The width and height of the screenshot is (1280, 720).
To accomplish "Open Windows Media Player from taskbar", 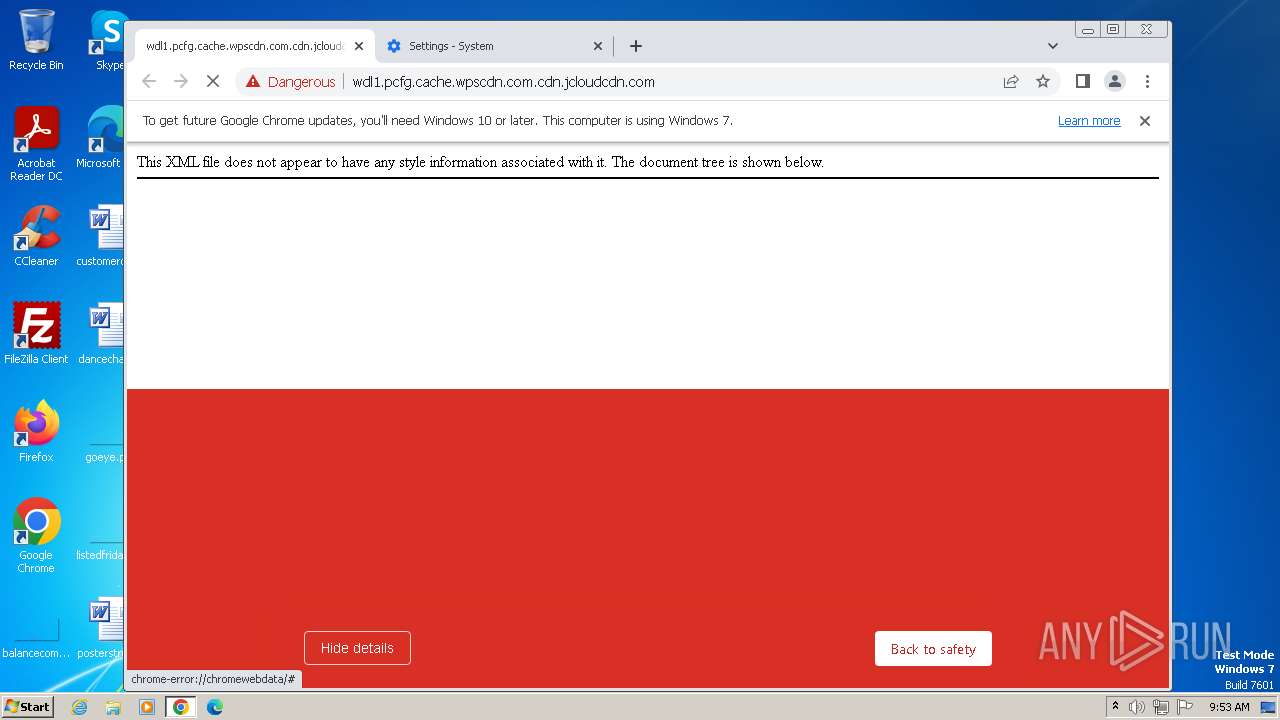I will click(147, 707).
